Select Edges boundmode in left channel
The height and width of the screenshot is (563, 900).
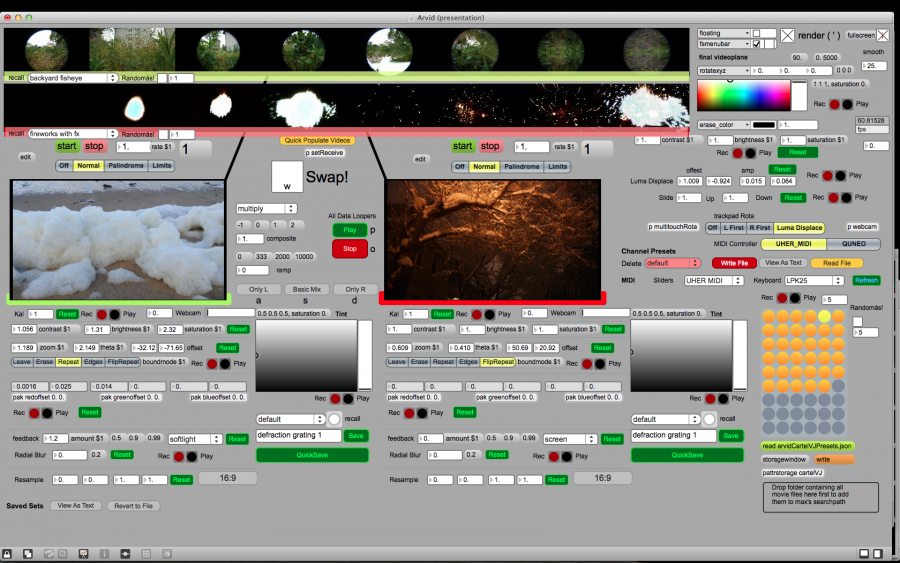click(93, 362)
